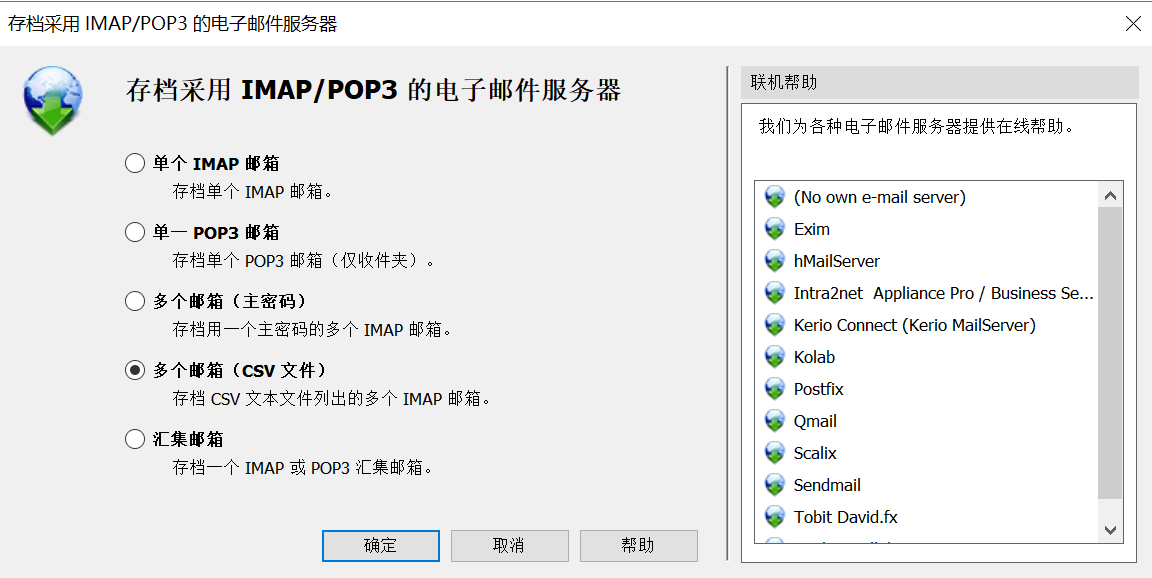Click the 帮助 button

[x=638, y=546]
